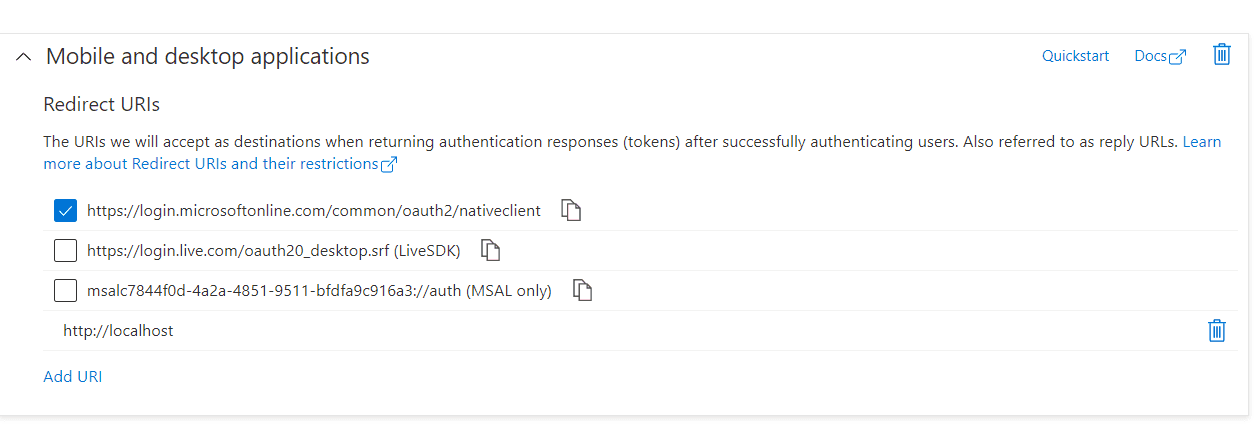Click the msal...://auth (MSAL only) URI text
This screenshot has width=1258, height=436.
(319, 291)
